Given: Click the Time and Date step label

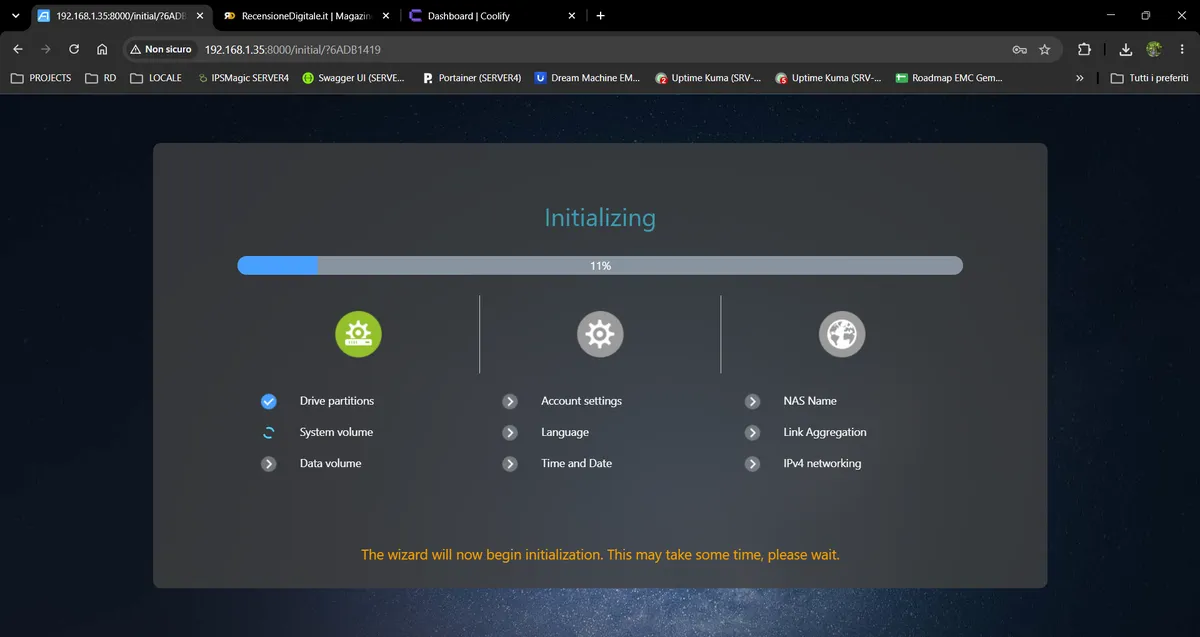Looking at the screenshot, I should click(x=577, y=464).
